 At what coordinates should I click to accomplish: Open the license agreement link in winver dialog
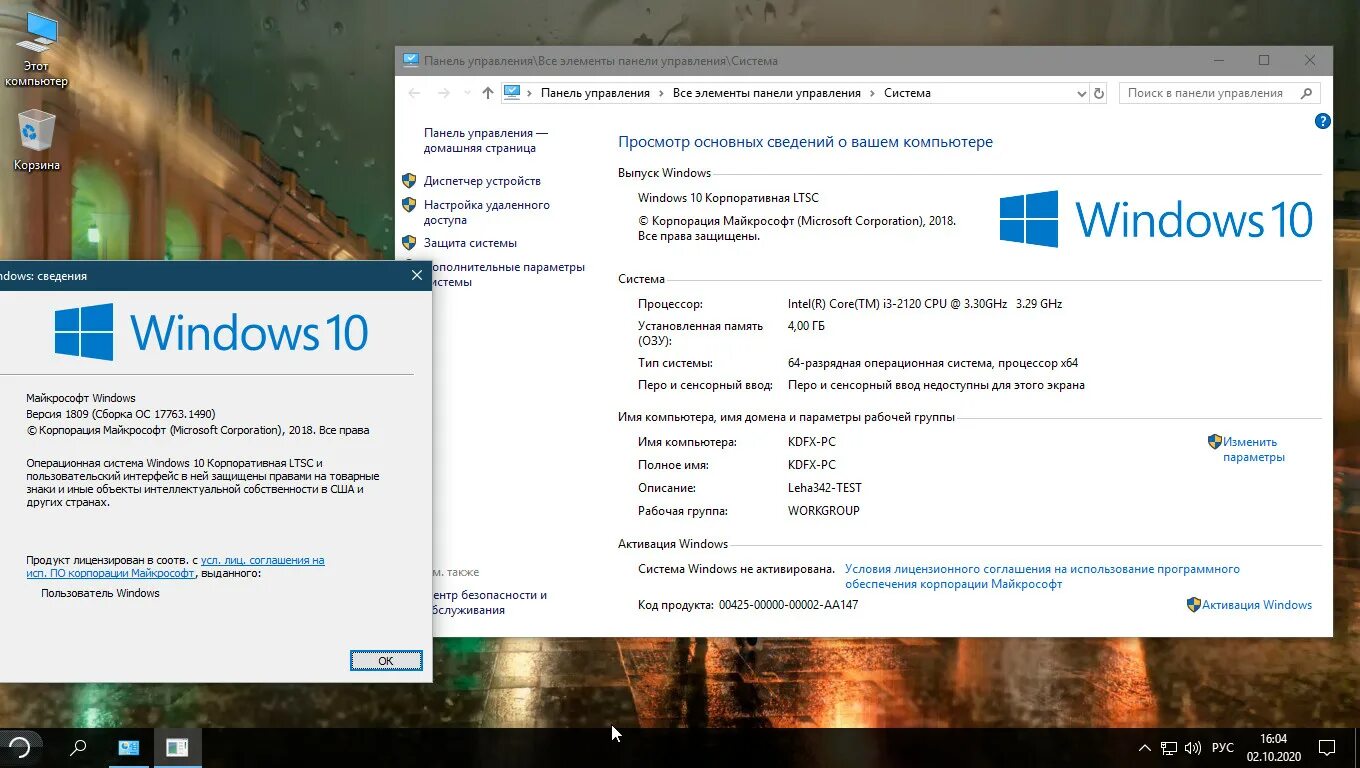point(175,567)
